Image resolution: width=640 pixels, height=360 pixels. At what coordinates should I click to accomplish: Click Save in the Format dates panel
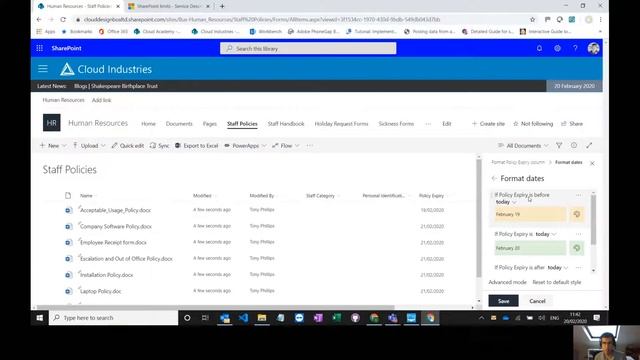pyautogui.click(x=503, y=301)
